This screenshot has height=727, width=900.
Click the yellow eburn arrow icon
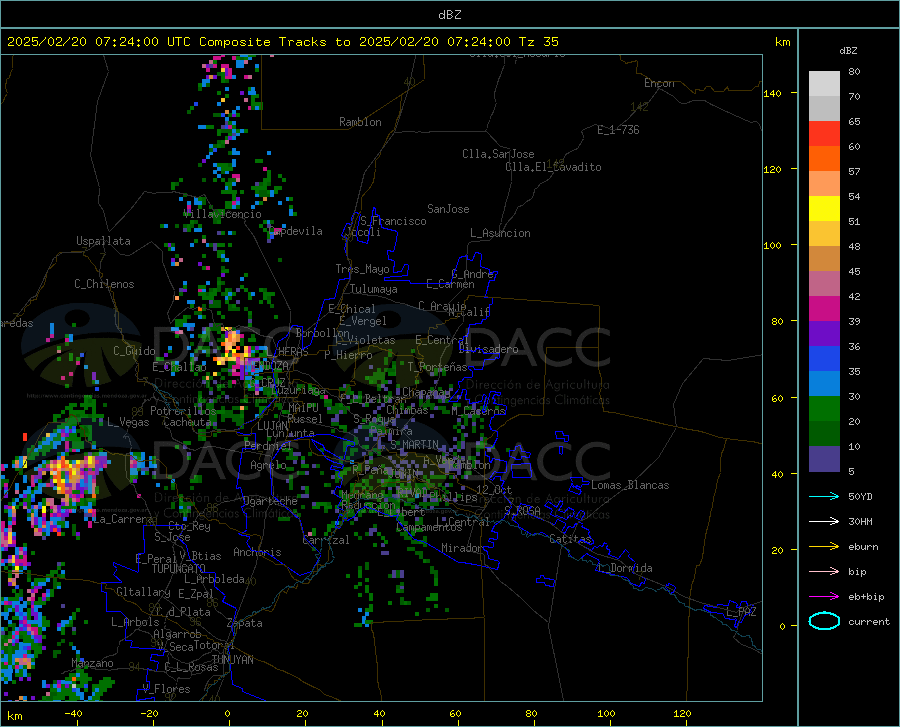pos(824,546)
